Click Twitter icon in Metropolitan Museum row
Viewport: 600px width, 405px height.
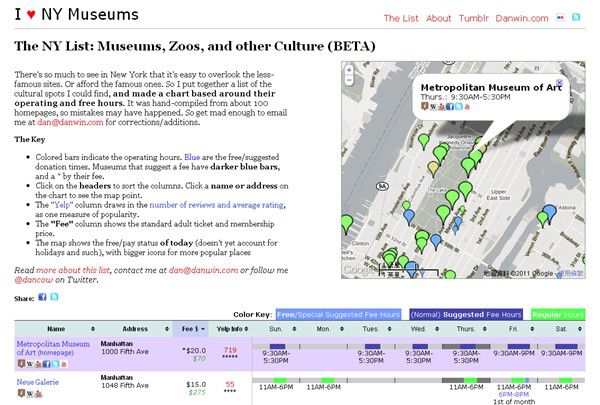(55, 364)
